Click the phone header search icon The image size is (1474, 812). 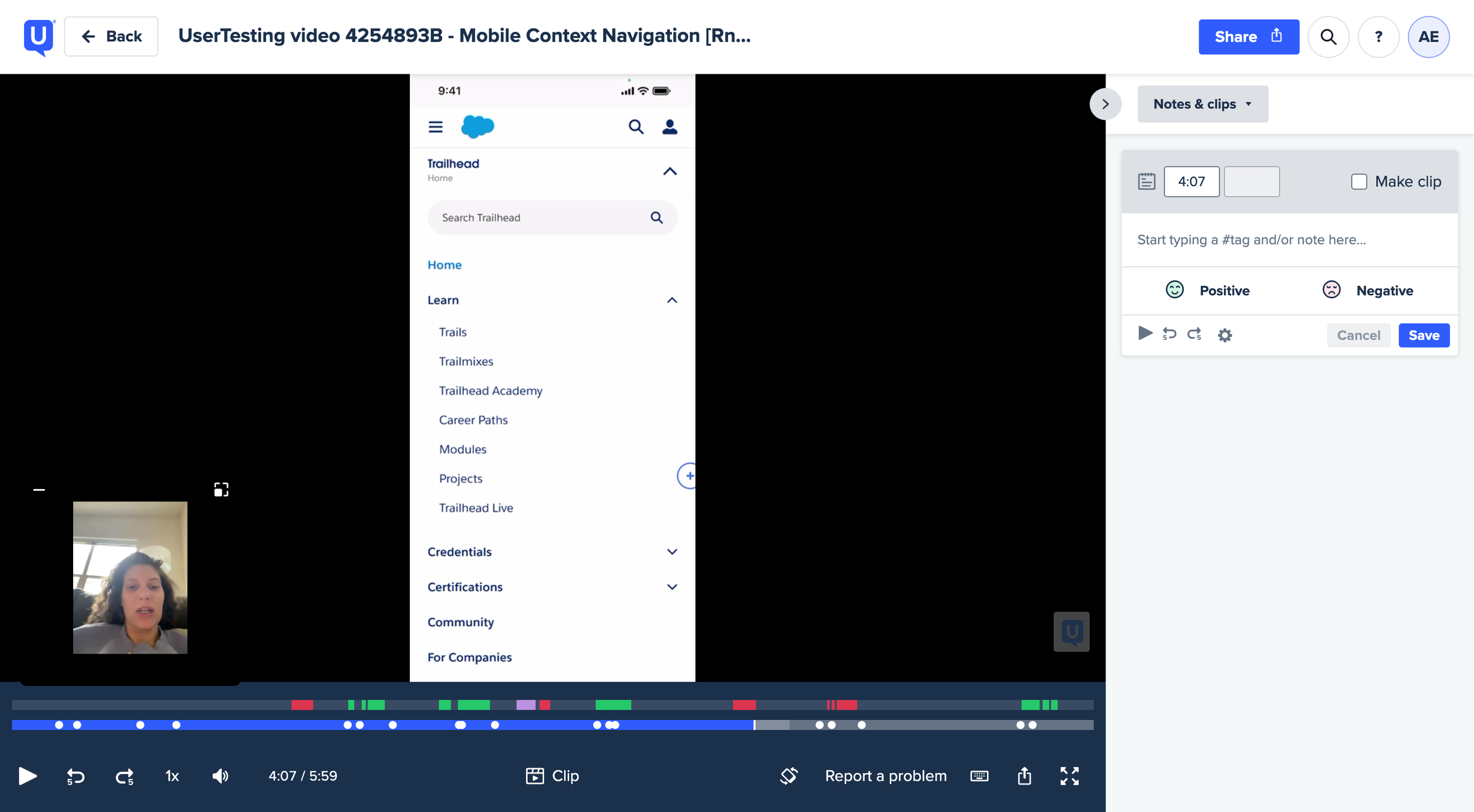pos(636,127)
